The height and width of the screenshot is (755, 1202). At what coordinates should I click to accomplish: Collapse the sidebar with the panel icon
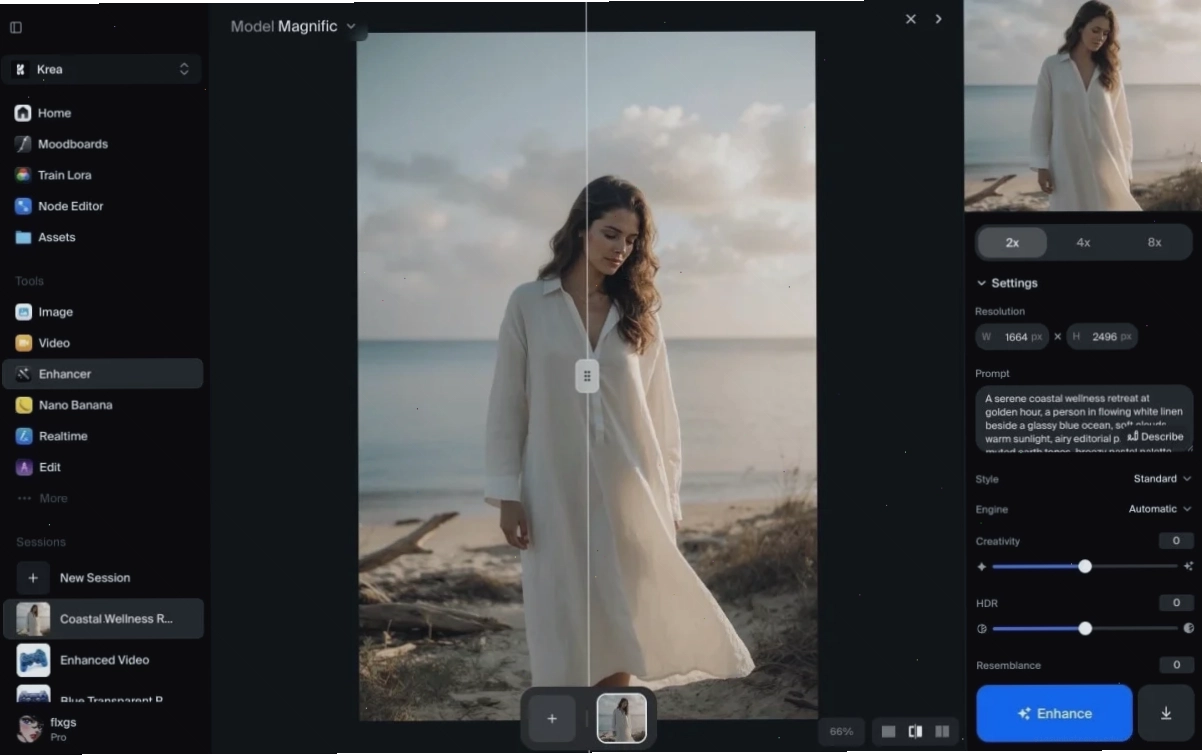15,28
